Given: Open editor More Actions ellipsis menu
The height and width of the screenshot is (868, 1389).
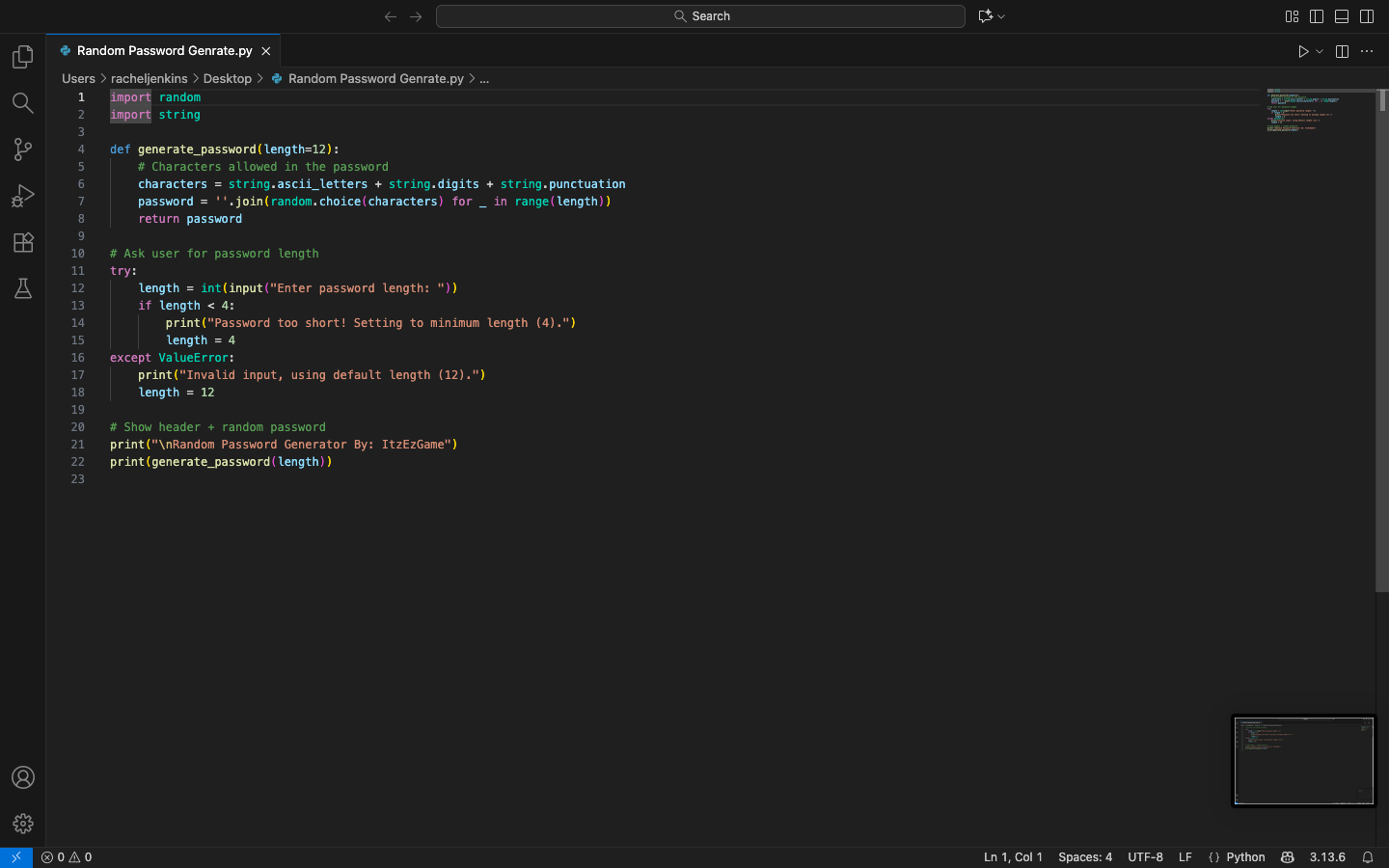Looking at the screenshot, I should [1367, 51].
